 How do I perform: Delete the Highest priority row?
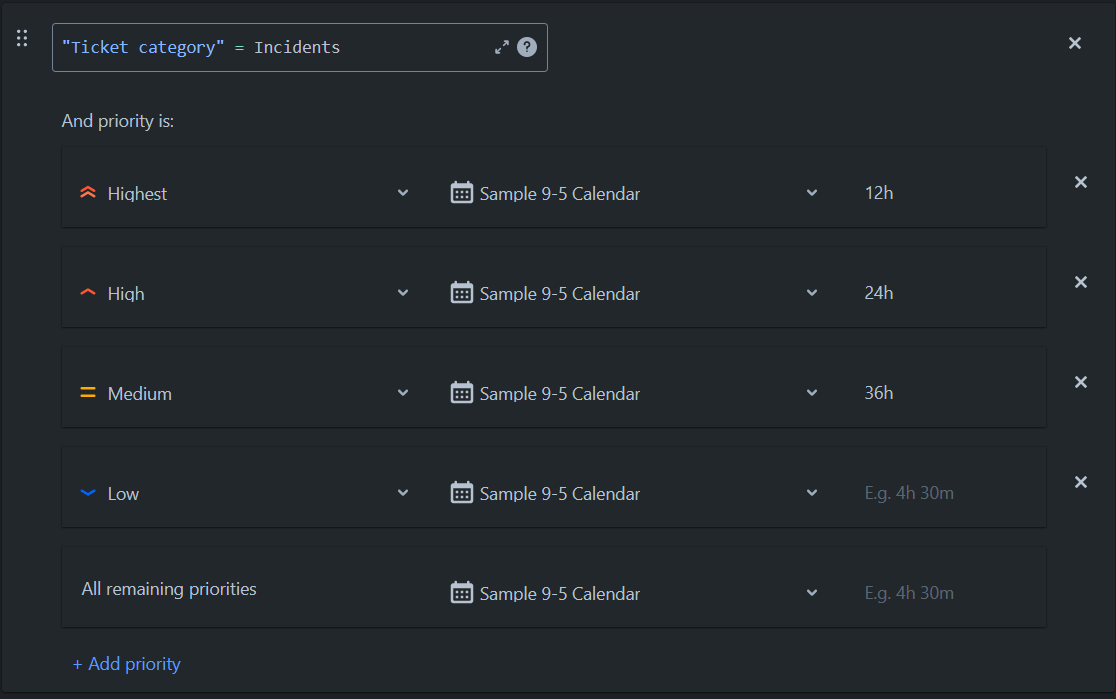[x=1081, y=182]
